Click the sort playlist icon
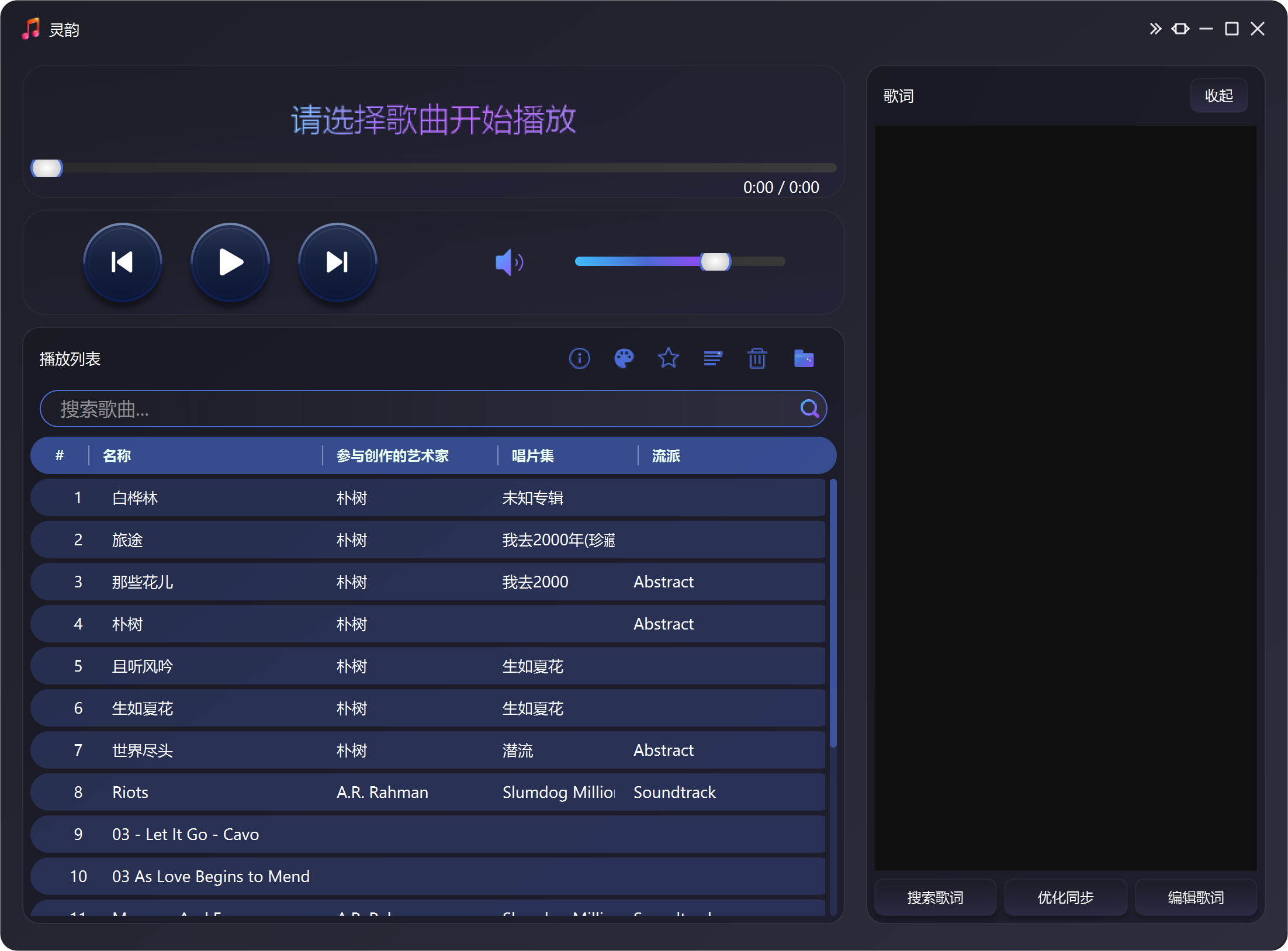 point(713,358)
